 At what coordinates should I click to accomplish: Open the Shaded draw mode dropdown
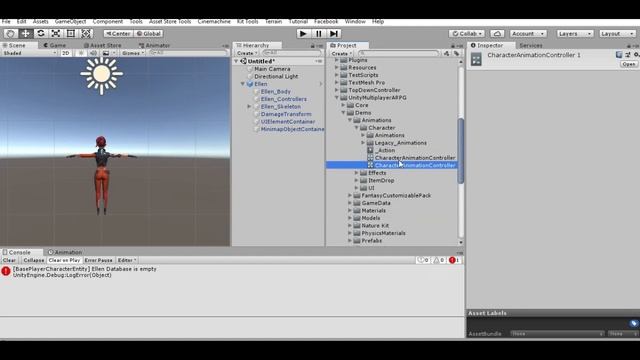pos(29,53)
